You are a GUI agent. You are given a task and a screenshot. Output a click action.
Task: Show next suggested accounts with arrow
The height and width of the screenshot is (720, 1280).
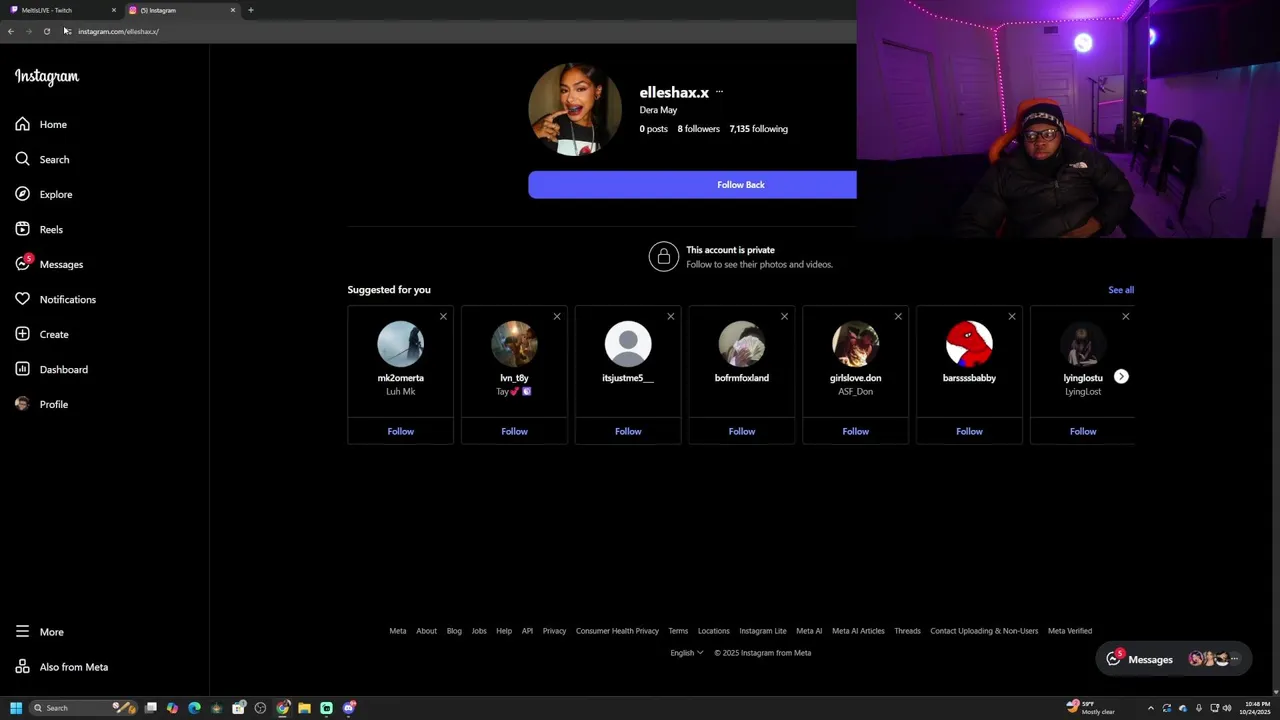pyautogui.click(x=1121, y=377)
